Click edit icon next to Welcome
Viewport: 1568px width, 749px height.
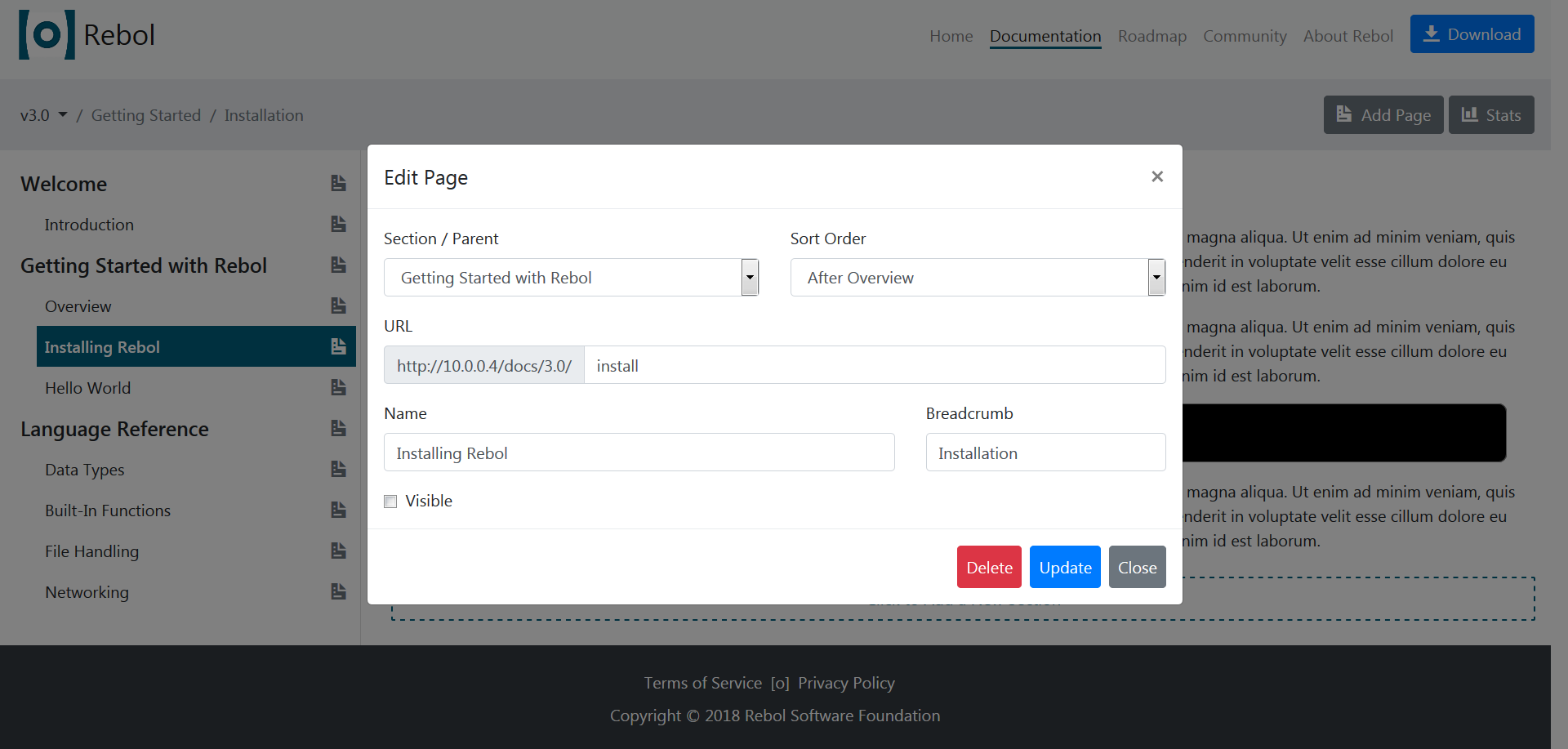pyautogui.click(x=338, y=183)
